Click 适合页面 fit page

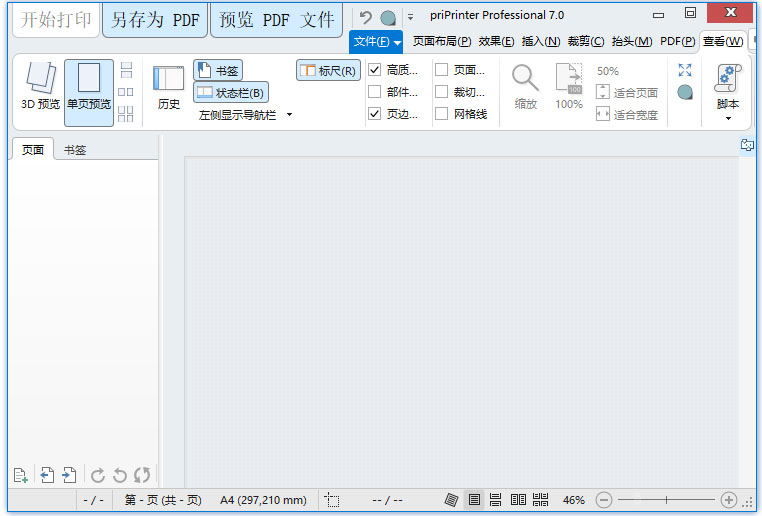click(x=627, y=92)
